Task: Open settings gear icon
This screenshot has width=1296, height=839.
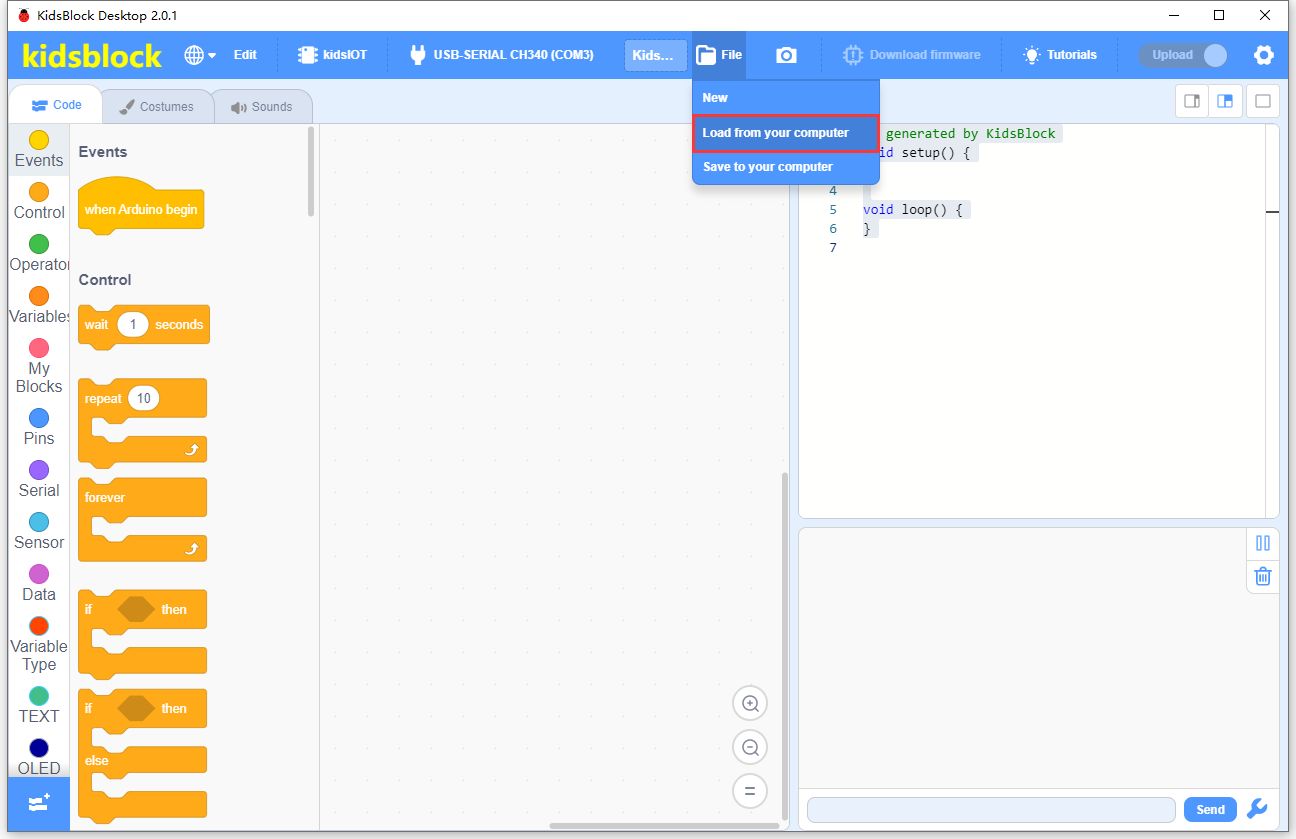Action: pos(1264,55)
